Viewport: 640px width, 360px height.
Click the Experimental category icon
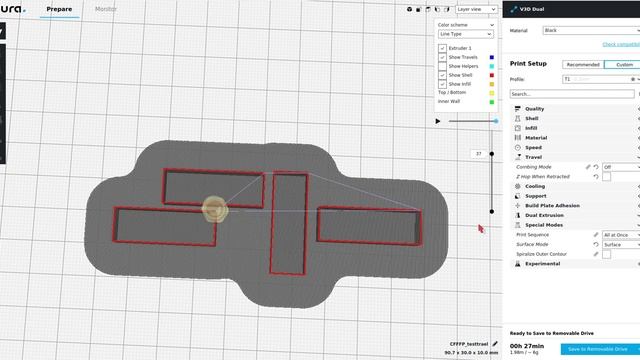518,264
